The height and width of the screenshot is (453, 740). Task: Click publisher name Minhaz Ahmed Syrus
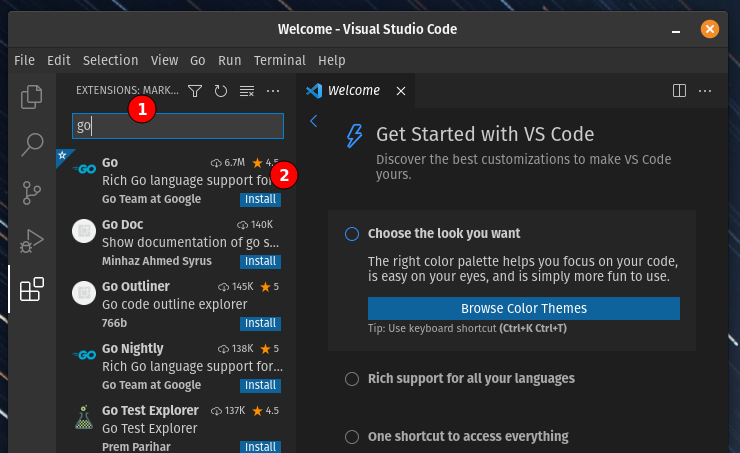point(157,261)
